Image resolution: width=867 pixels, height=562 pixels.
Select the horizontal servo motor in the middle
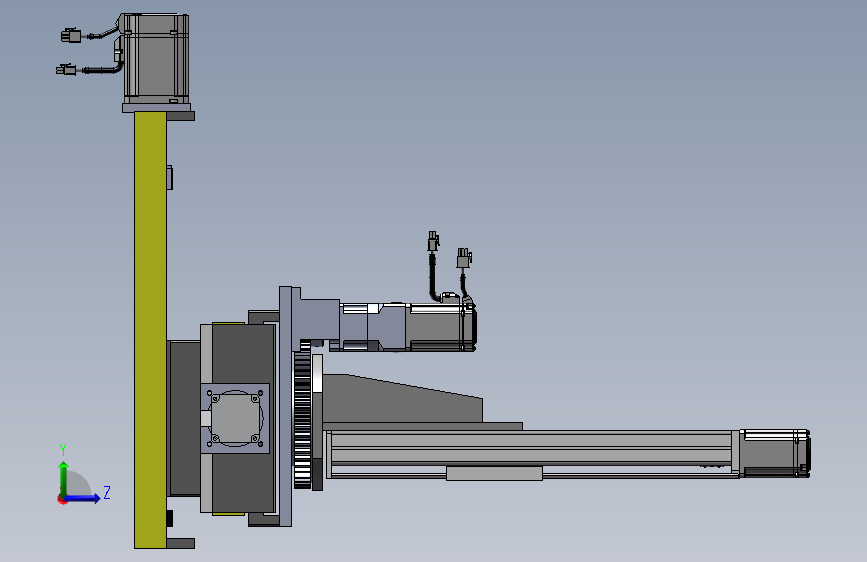tap(441, 327)
